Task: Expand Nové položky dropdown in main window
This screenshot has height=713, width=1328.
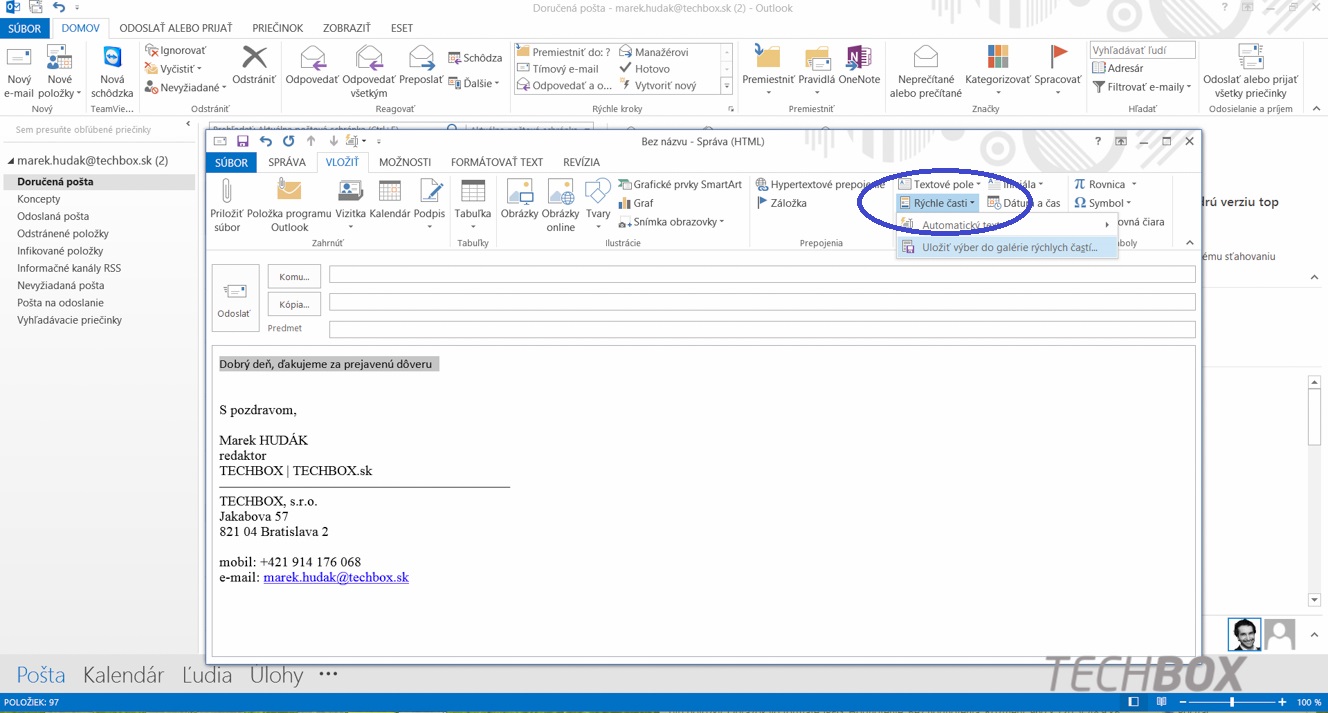Action: 59,72
